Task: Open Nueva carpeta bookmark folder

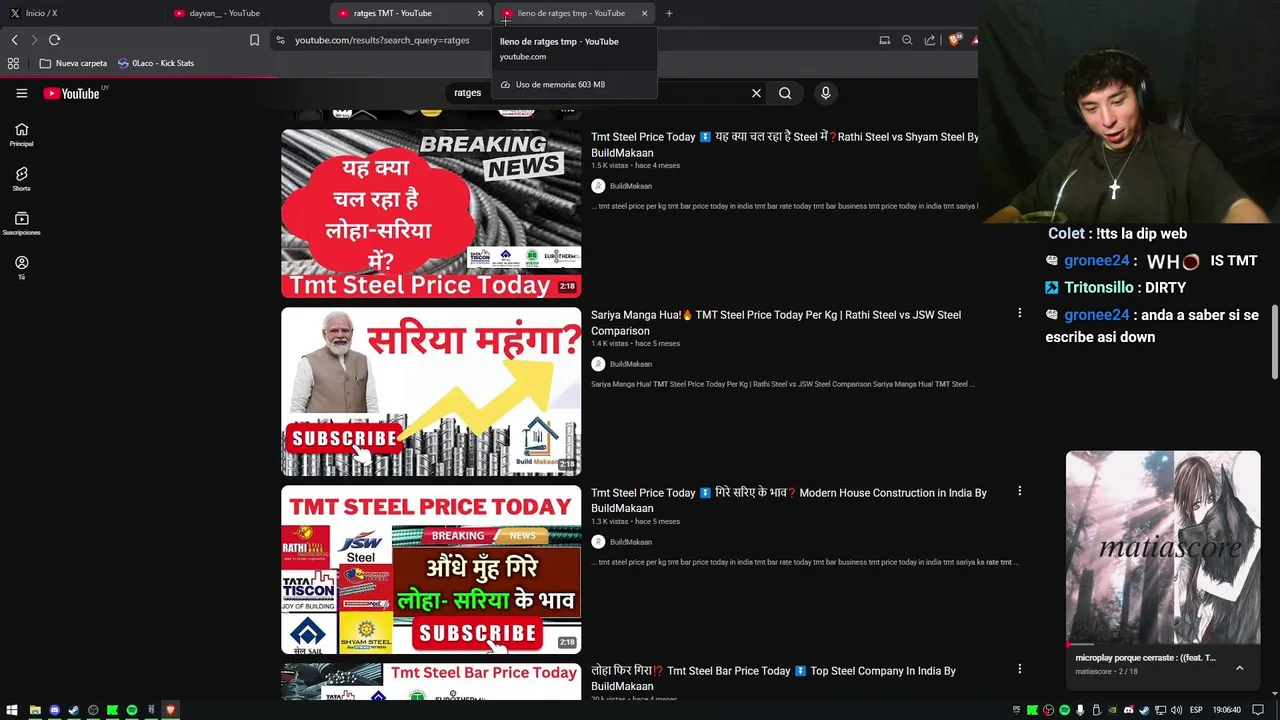Action: [73, 63]
